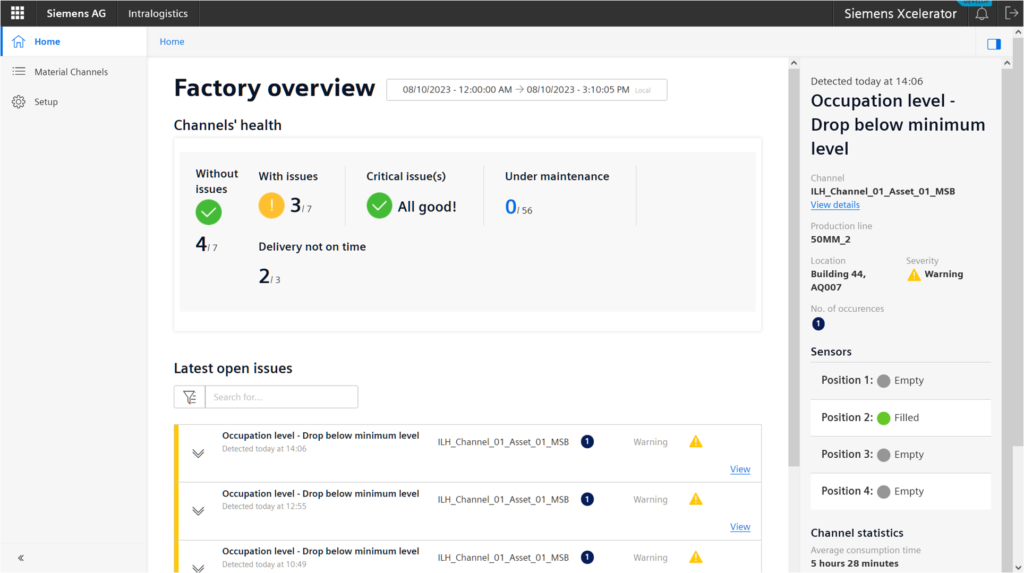Expand the issue detected at 14:06
This screenshot has height=573, width=1024.
point(198,453)
